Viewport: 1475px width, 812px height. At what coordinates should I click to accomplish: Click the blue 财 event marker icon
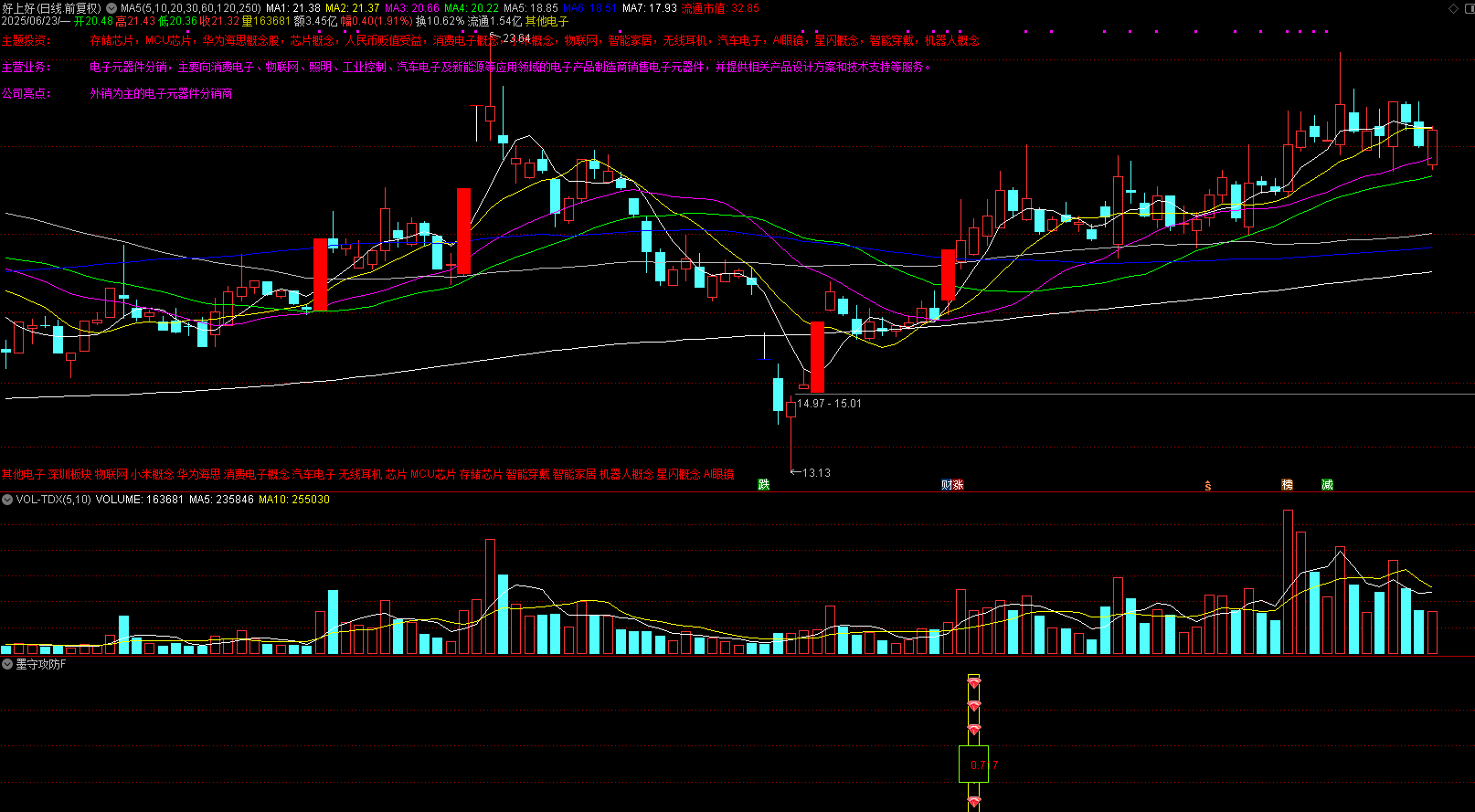[x=947, y=485]
